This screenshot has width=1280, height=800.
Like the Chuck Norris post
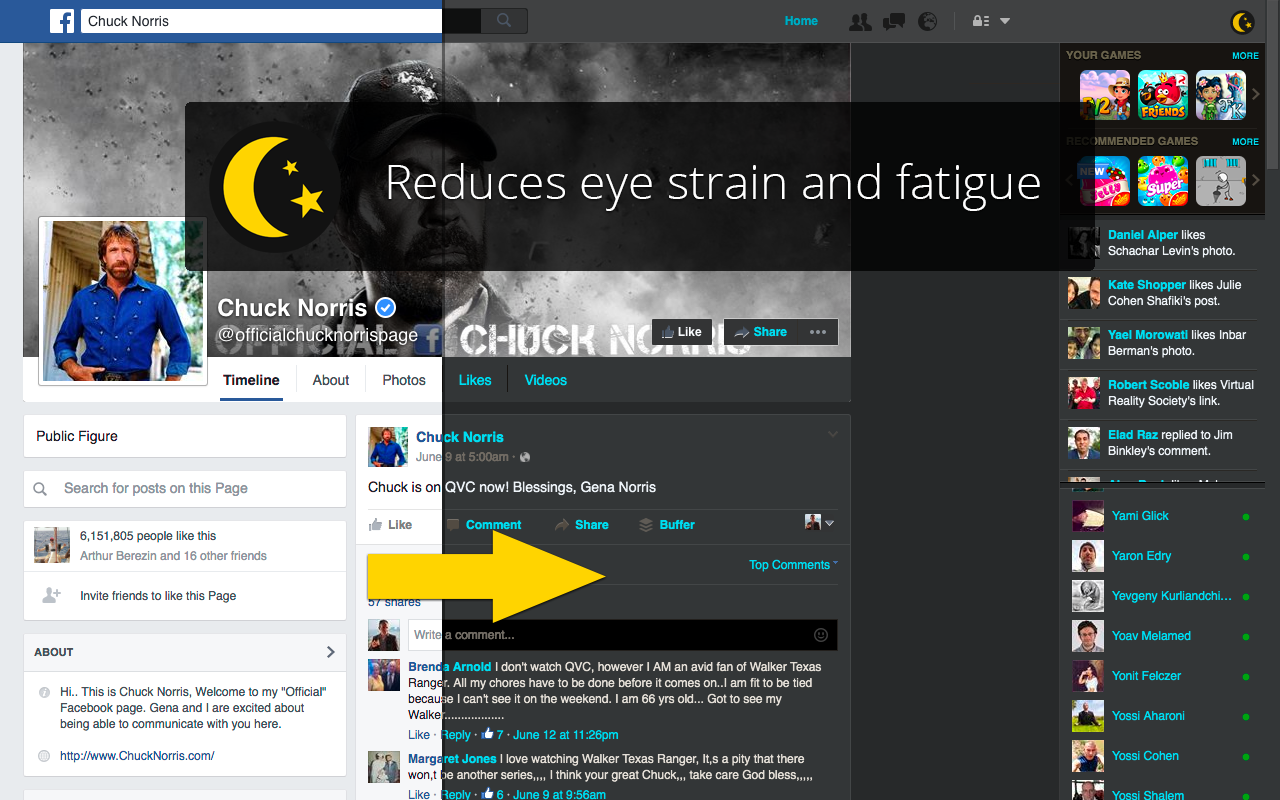390,525
